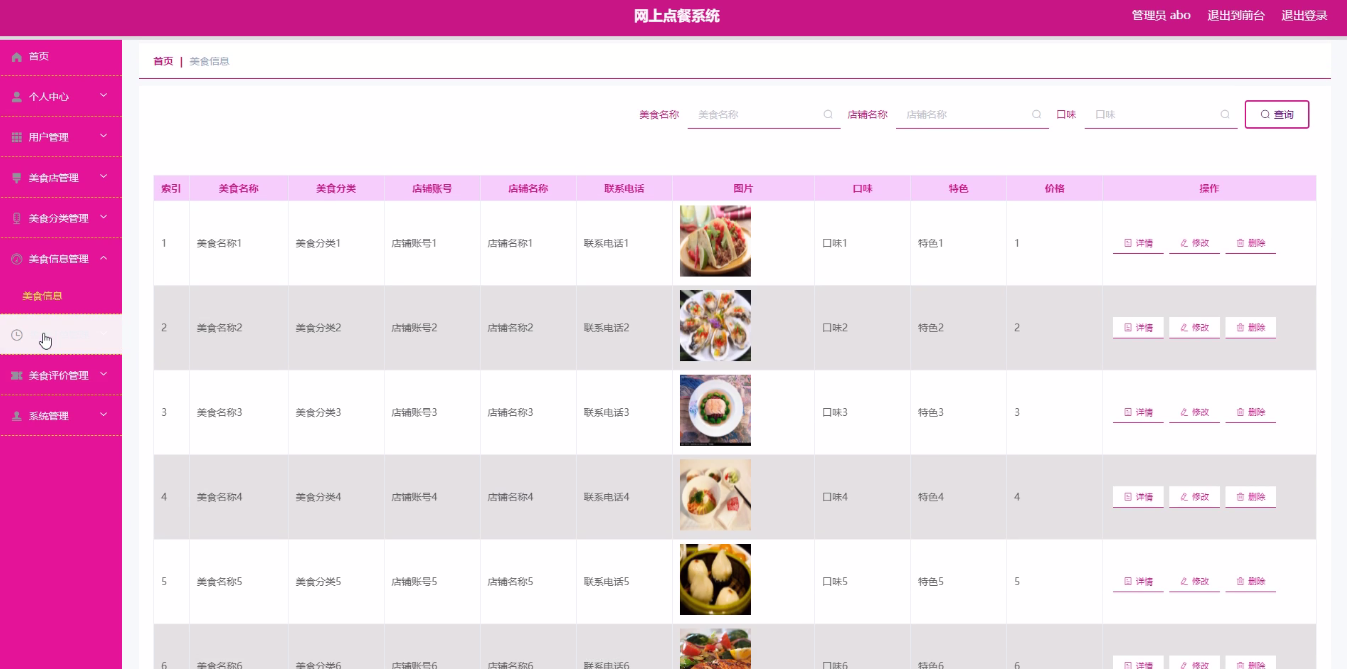Click 修改 button for row 3

(x=1194, y=412)
